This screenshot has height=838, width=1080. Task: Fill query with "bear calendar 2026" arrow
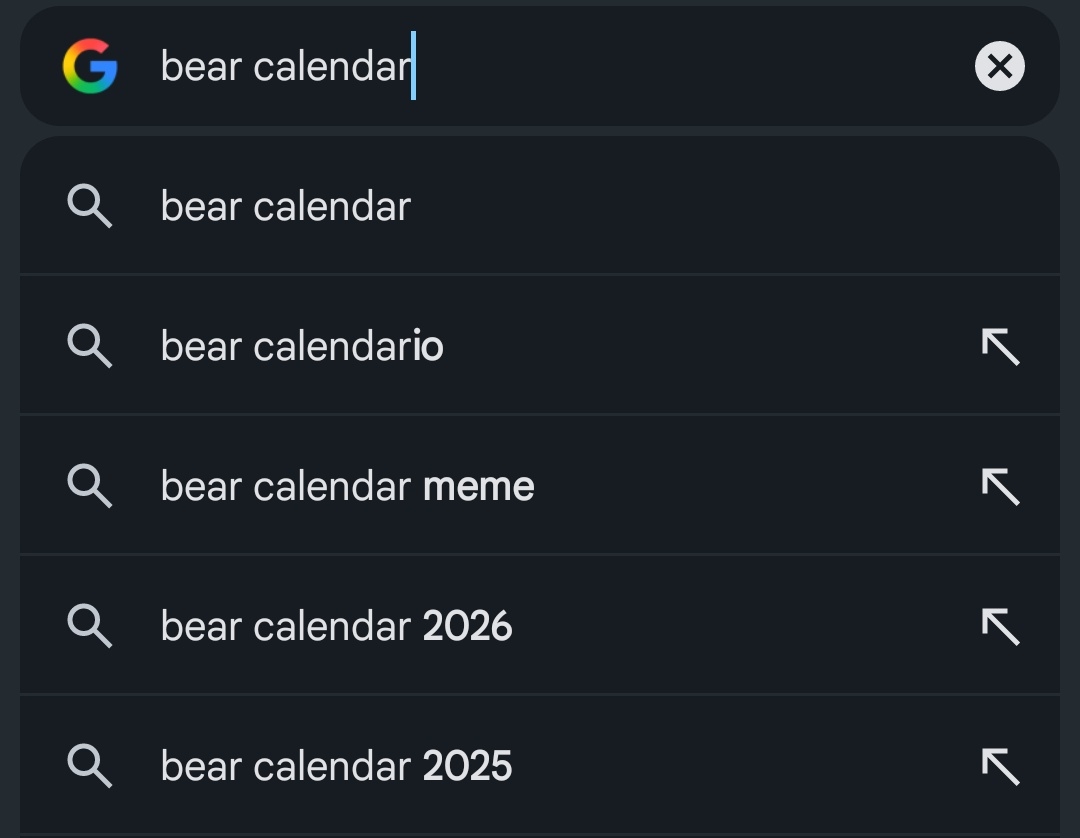(999, 627)
